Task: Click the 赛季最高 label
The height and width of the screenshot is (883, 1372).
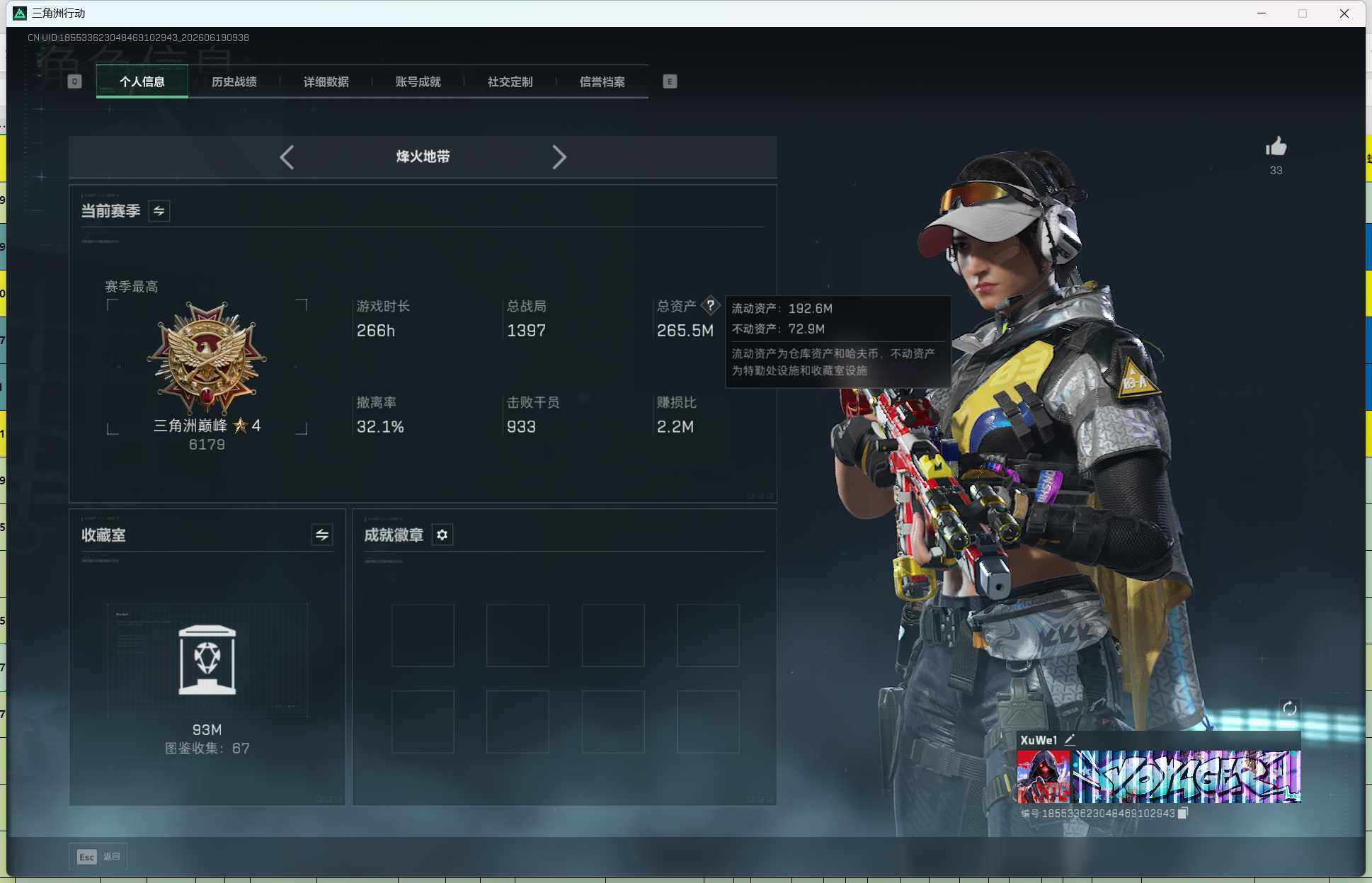Action: [x=132, y=287]
